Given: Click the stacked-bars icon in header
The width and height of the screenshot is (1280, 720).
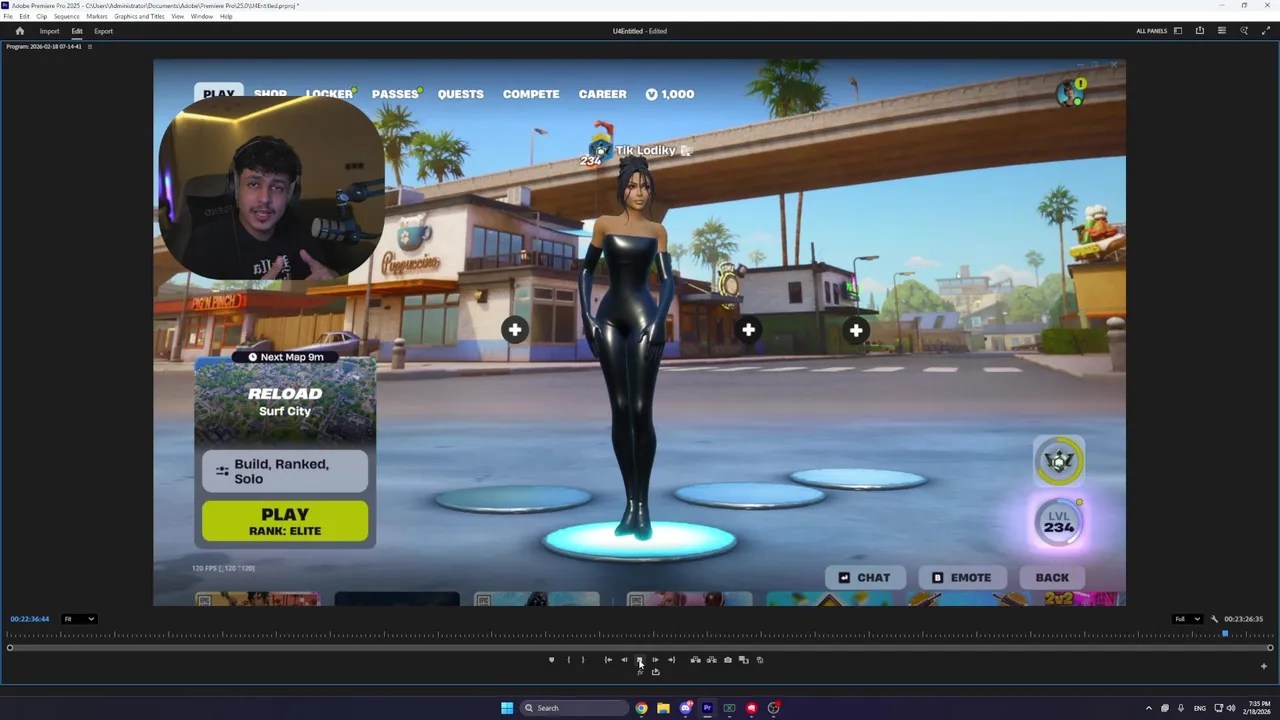Looking at the screenshot, I should tap(1221, 31).
